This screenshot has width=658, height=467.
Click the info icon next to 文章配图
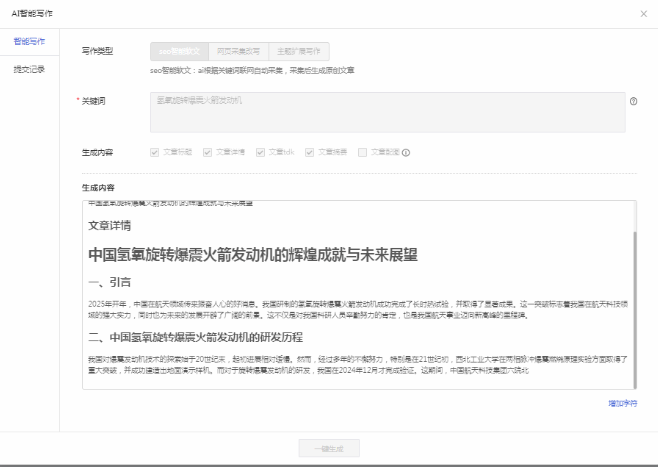[406, 153]
